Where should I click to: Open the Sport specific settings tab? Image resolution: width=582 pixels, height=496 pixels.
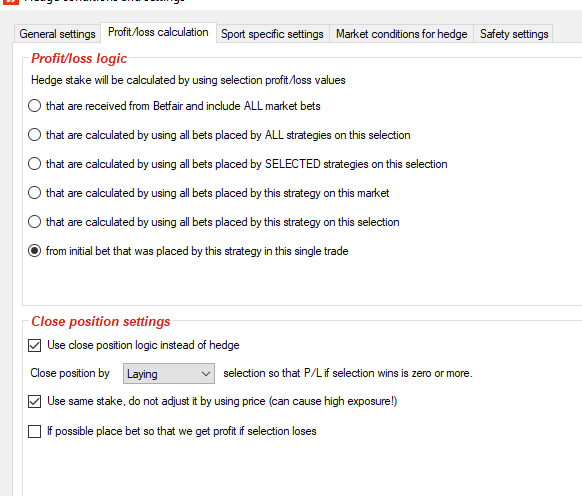(x=272, y=34)
